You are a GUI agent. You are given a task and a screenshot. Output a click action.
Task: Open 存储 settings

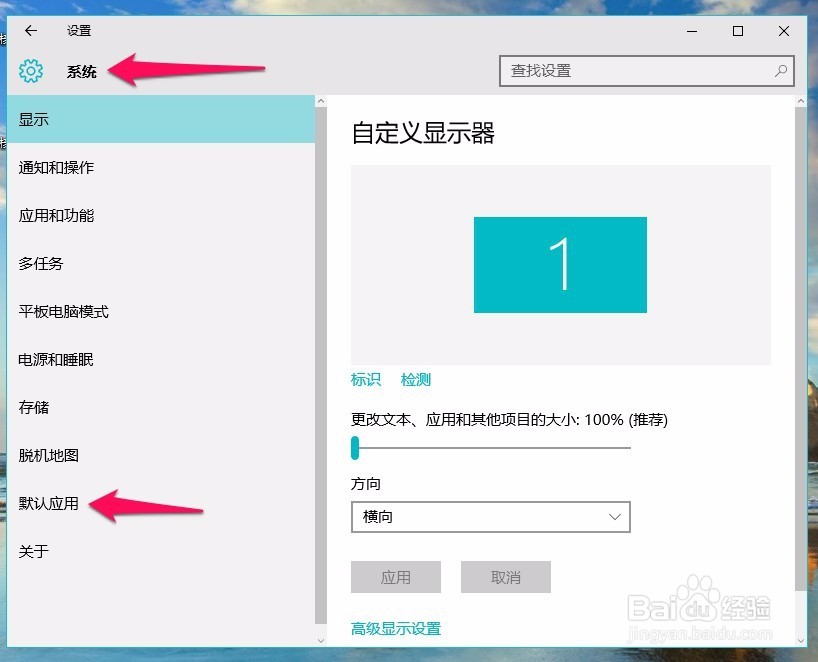coord(161,407)
